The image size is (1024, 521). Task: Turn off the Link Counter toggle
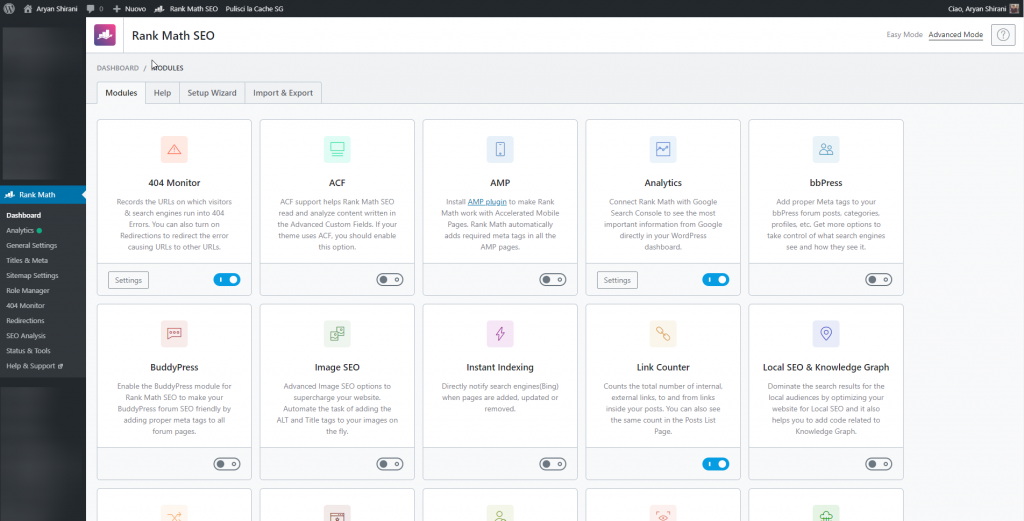[x=715, y=464]
